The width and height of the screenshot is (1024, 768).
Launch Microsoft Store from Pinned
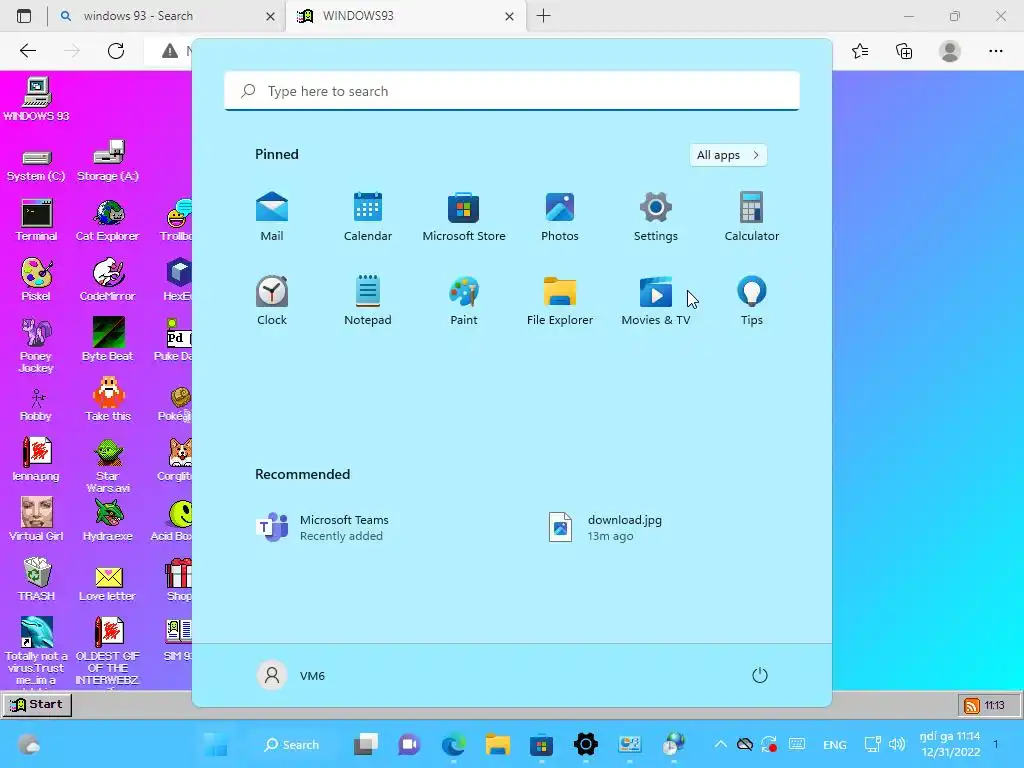click(464, 217)
